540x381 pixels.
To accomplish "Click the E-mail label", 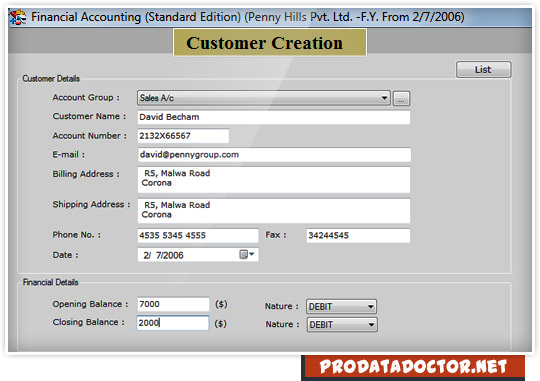I will coord(69,155).
